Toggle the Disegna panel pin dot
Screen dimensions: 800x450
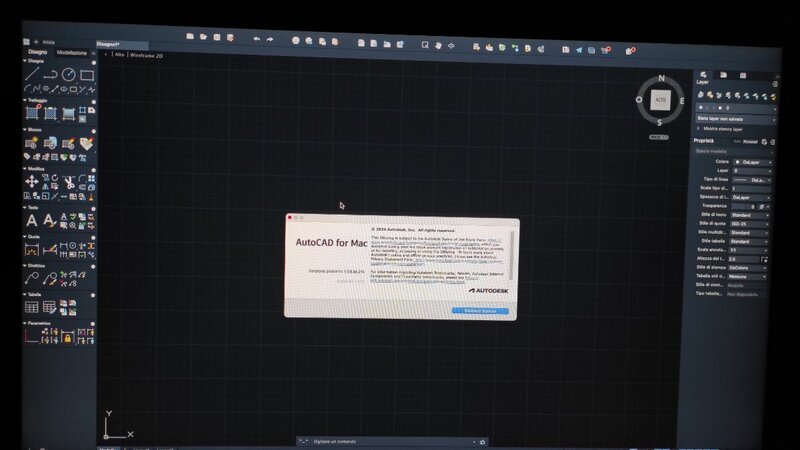point(93,62)
